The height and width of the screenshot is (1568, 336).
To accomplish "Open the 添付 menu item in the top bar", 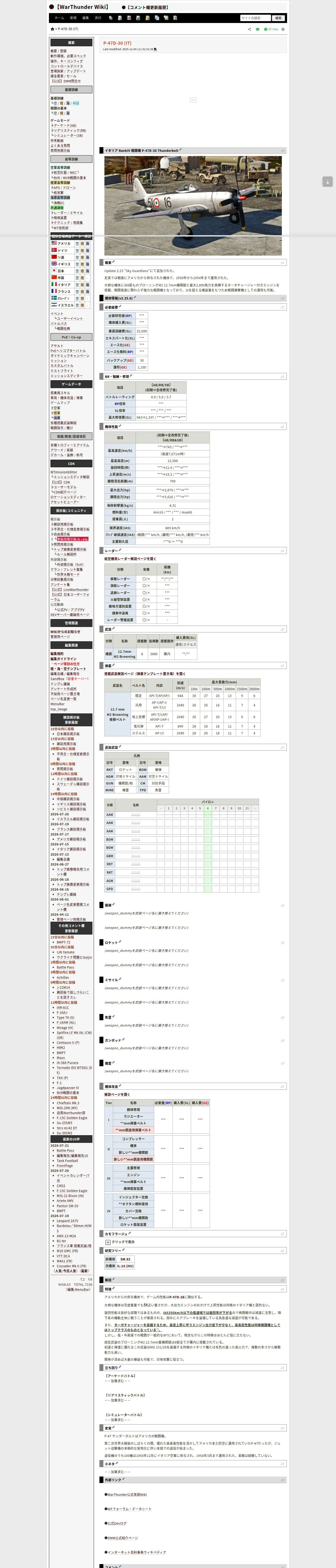I will pyautogui.click(x=98, y=18).
